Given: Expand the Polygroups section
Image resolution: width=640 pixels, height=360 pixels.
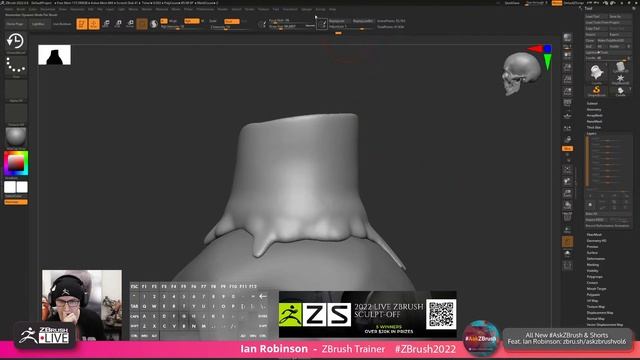Looking at the screenshot, I should pyautogui.click(x=594, y=277).
